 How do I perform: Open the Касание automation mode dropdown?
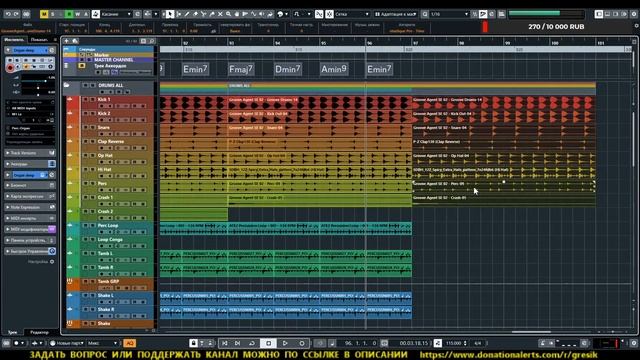click(116, 14)
